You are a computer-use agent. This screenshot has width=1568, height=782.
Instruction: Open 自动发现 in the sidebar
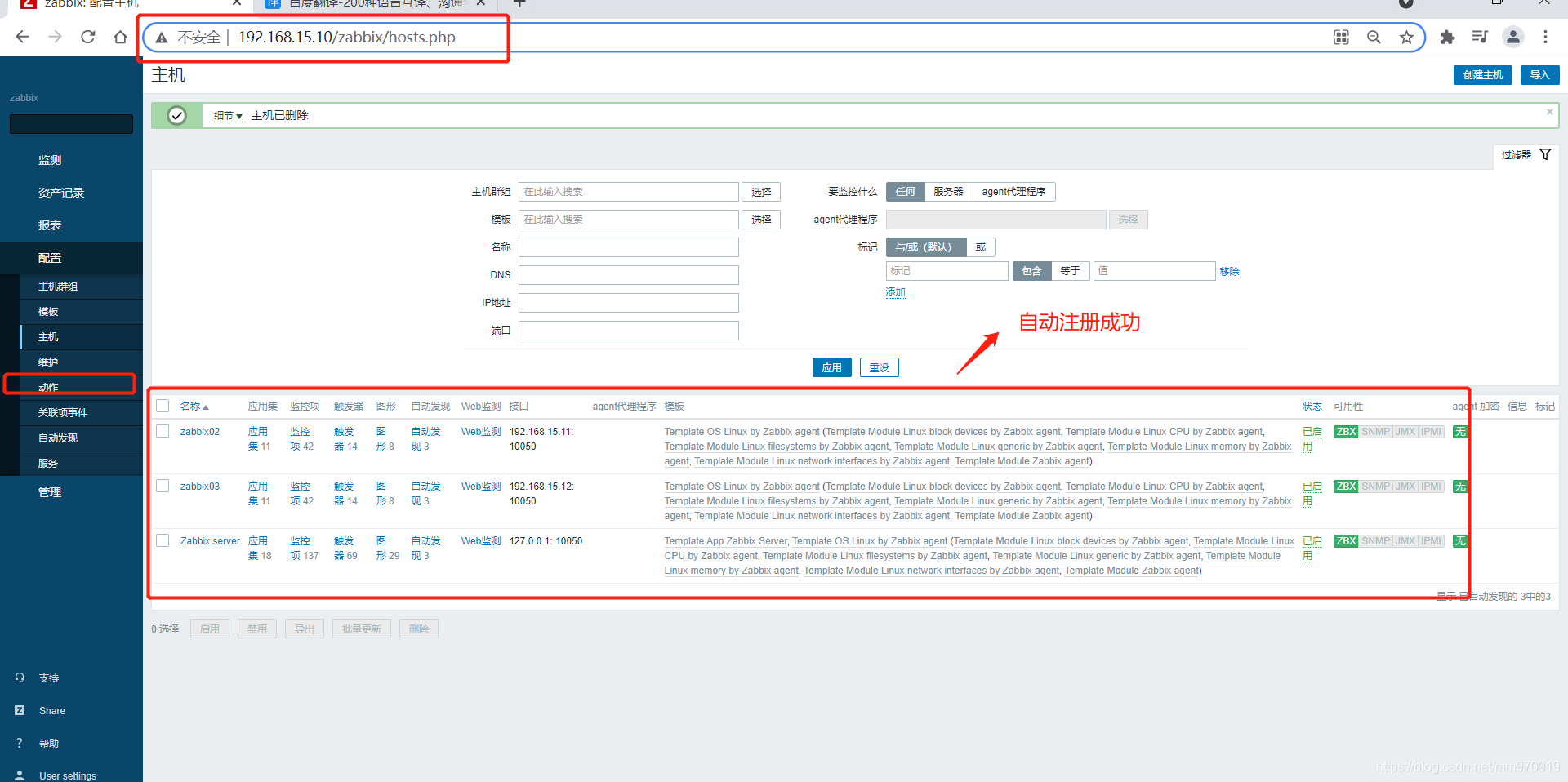(x=81, y=438)
